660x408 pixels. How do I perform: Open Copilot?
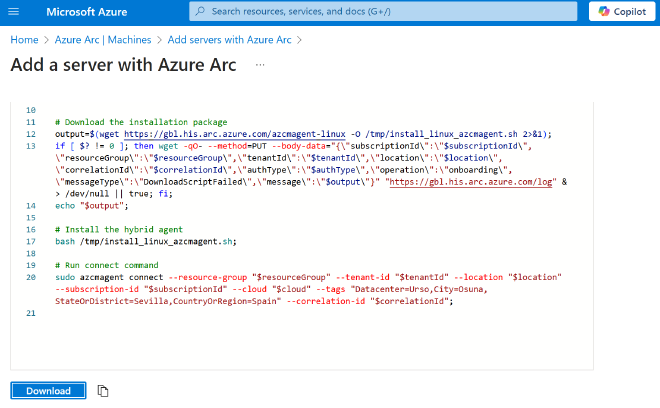(622, 11)
